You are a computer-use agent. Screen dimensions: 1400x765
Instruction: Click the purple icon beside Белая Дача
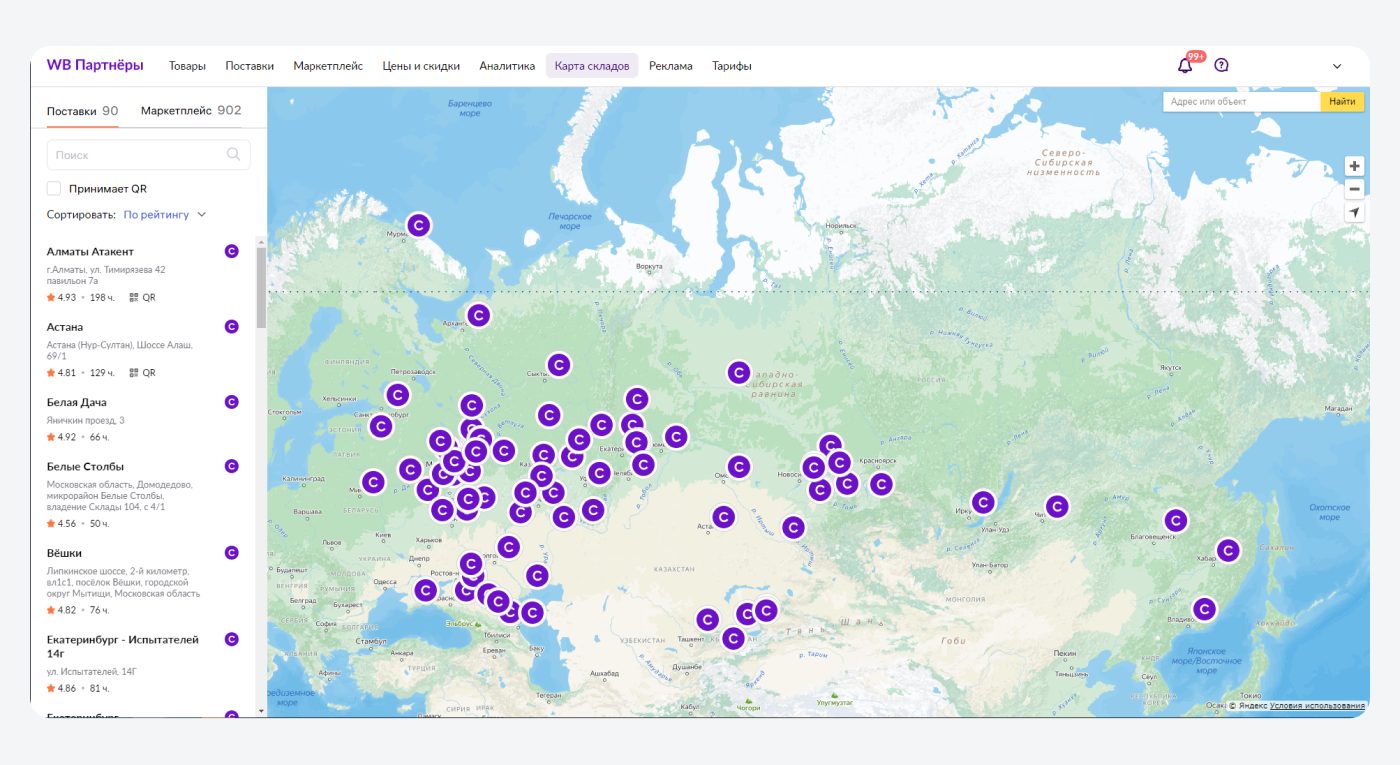(x=232, y=402)
